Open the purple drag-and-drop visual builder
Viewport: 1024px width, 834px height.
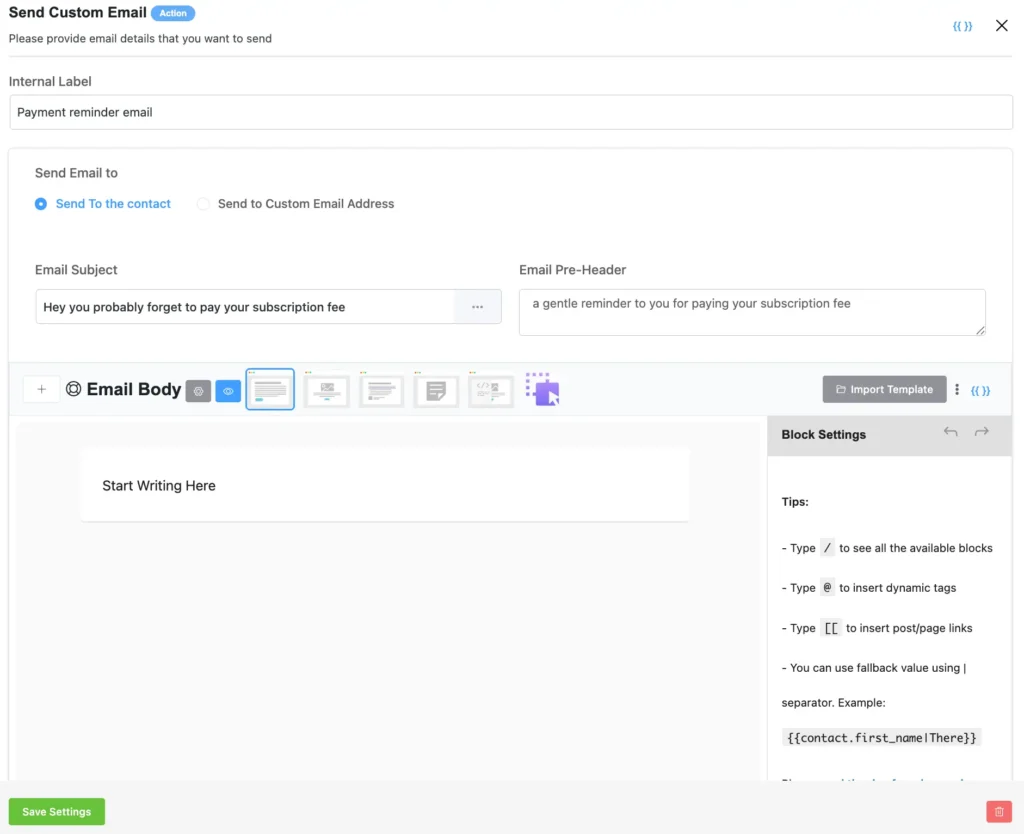(543, 390)
